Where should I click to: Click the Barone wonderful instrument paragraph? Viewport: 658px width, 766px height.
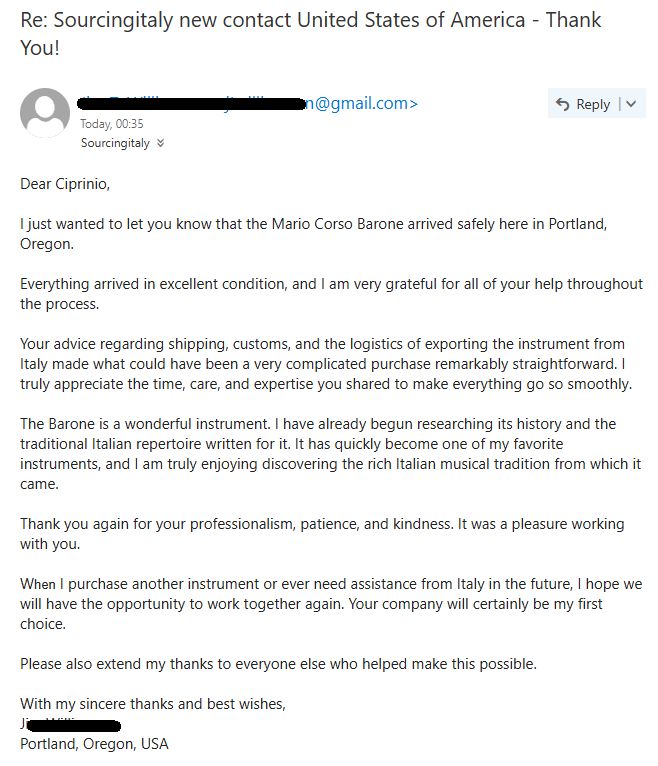click(330, 454)
